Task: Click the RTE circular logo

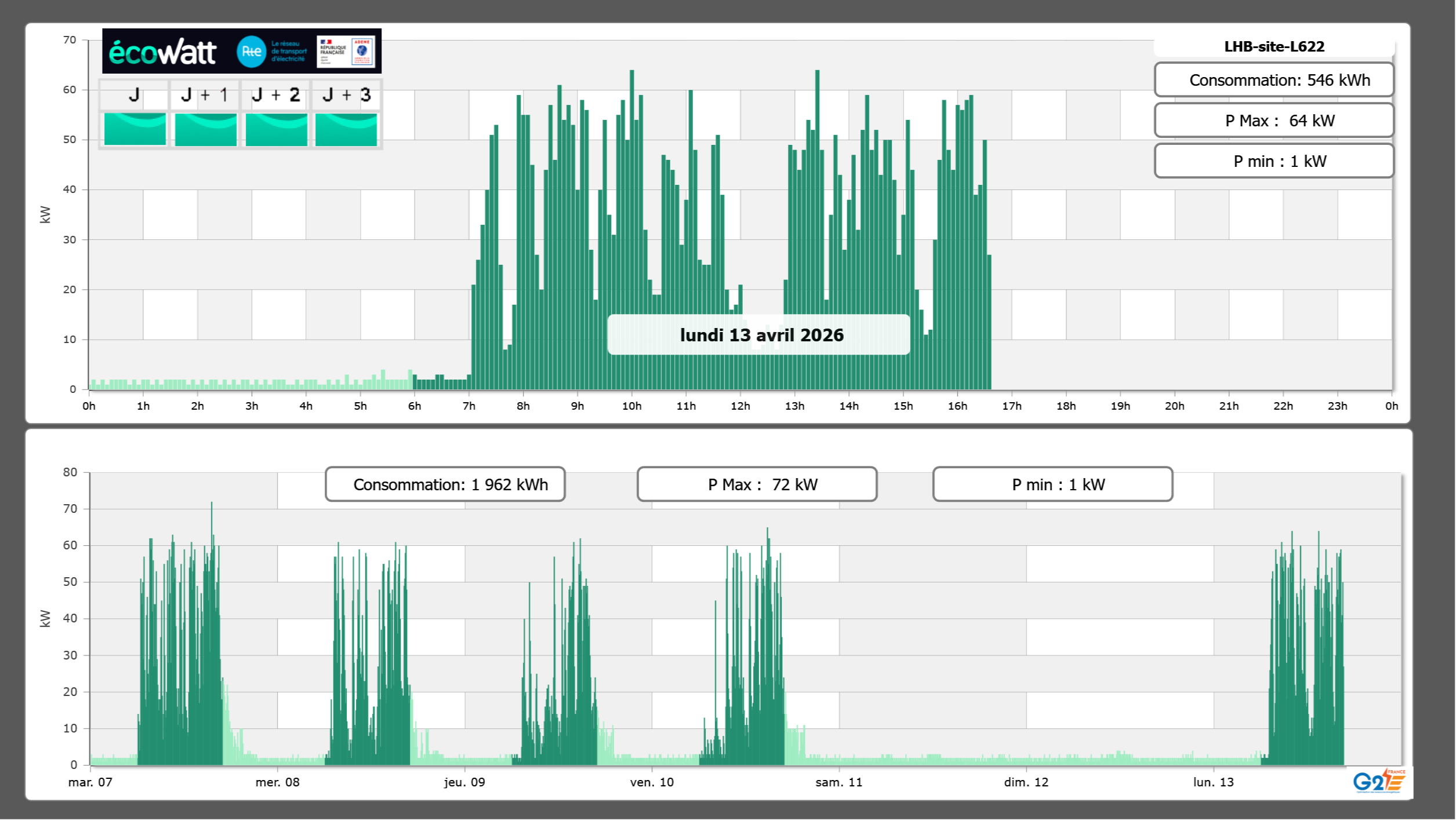Action: coord(251,52)
